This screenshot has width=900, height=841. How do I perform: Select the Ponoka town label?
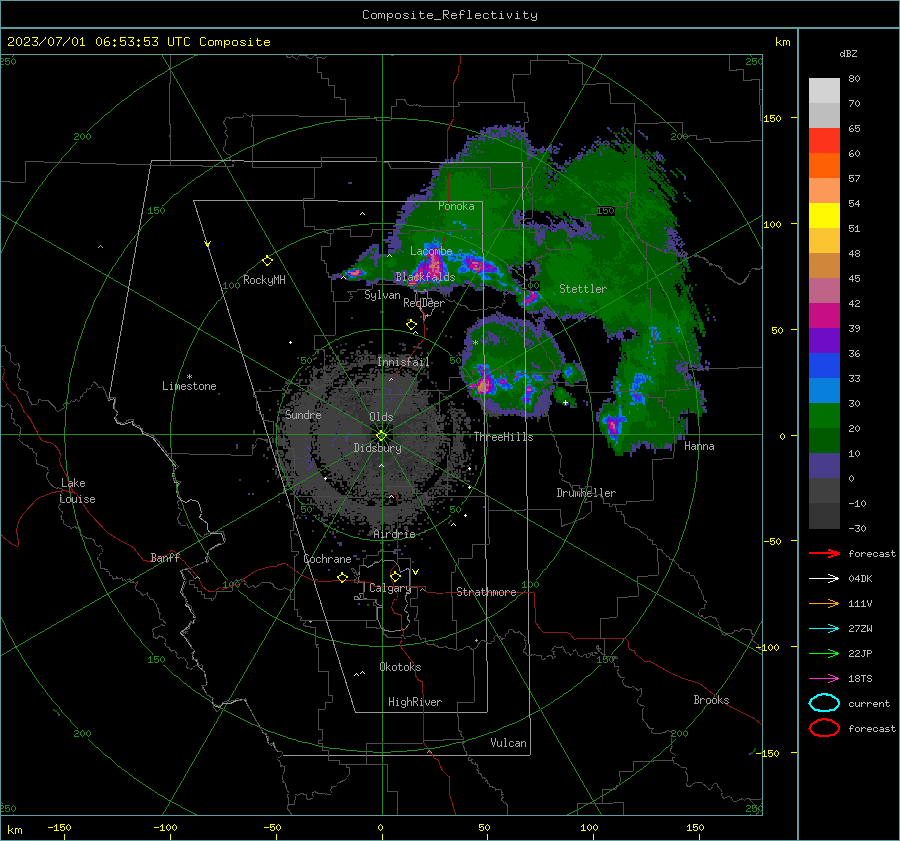[x=456, y=206]
